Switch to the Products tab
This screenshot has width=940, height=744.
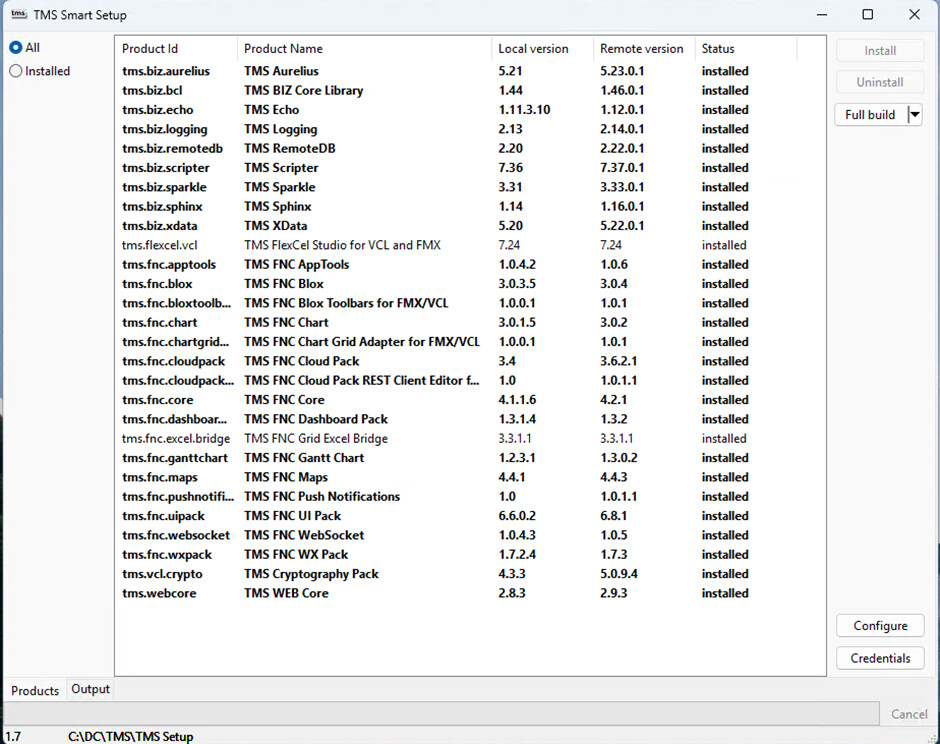click(35, 690)
